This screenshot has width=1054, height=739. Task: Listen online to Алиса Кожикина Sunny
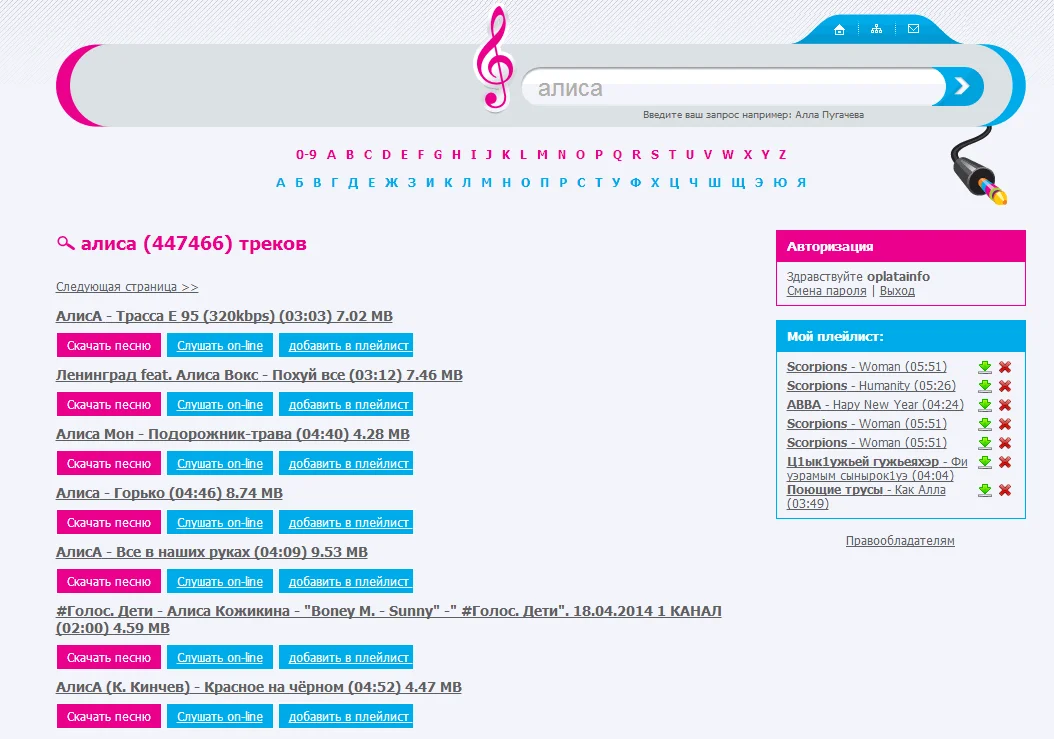(220, 658)
